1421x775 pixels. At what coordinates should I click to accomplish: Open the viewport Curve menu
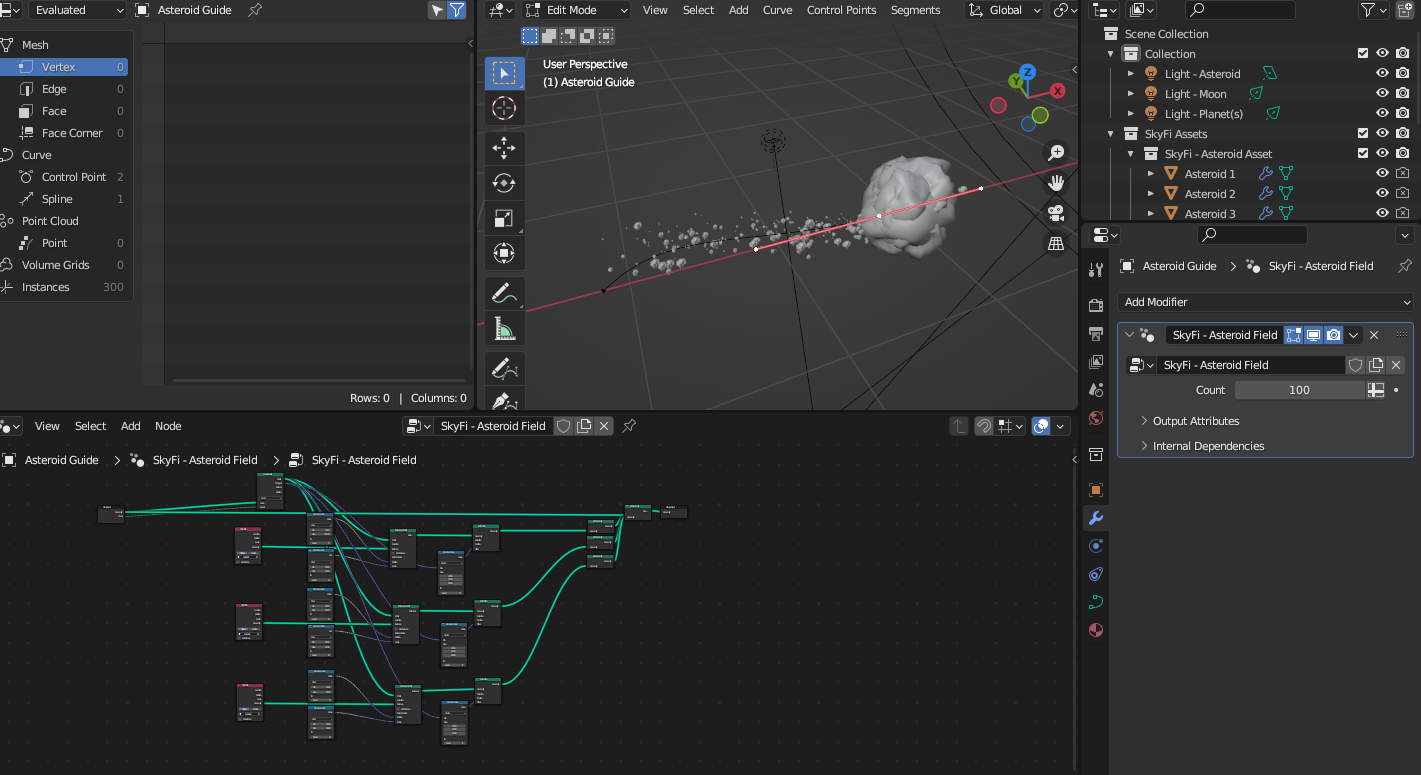pyautogui.click(x=777, y=10)
